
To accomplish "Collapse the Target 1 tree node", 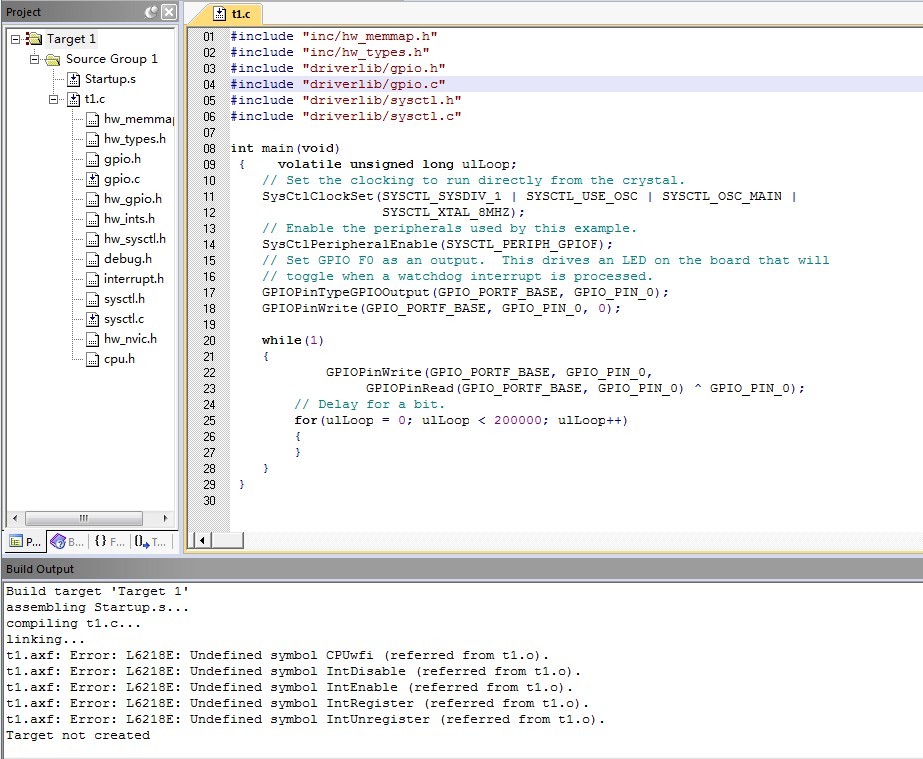I will tap(16, 39).
